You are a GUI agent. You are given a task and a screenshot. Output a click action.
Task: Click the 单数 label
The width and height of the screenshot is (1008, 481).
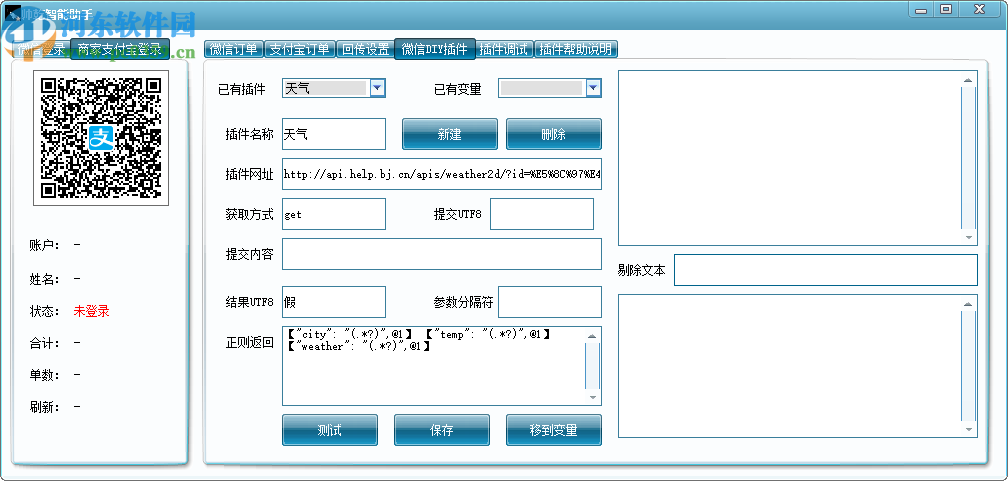[x=44, y=375]
